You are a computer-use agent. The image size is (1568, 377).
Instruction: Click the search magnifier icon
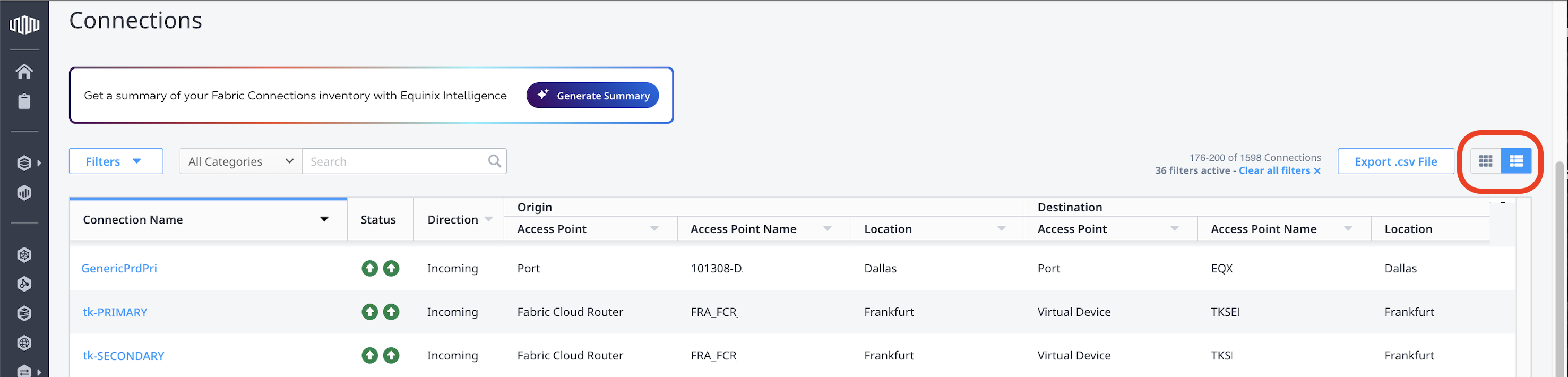[494, 161]
